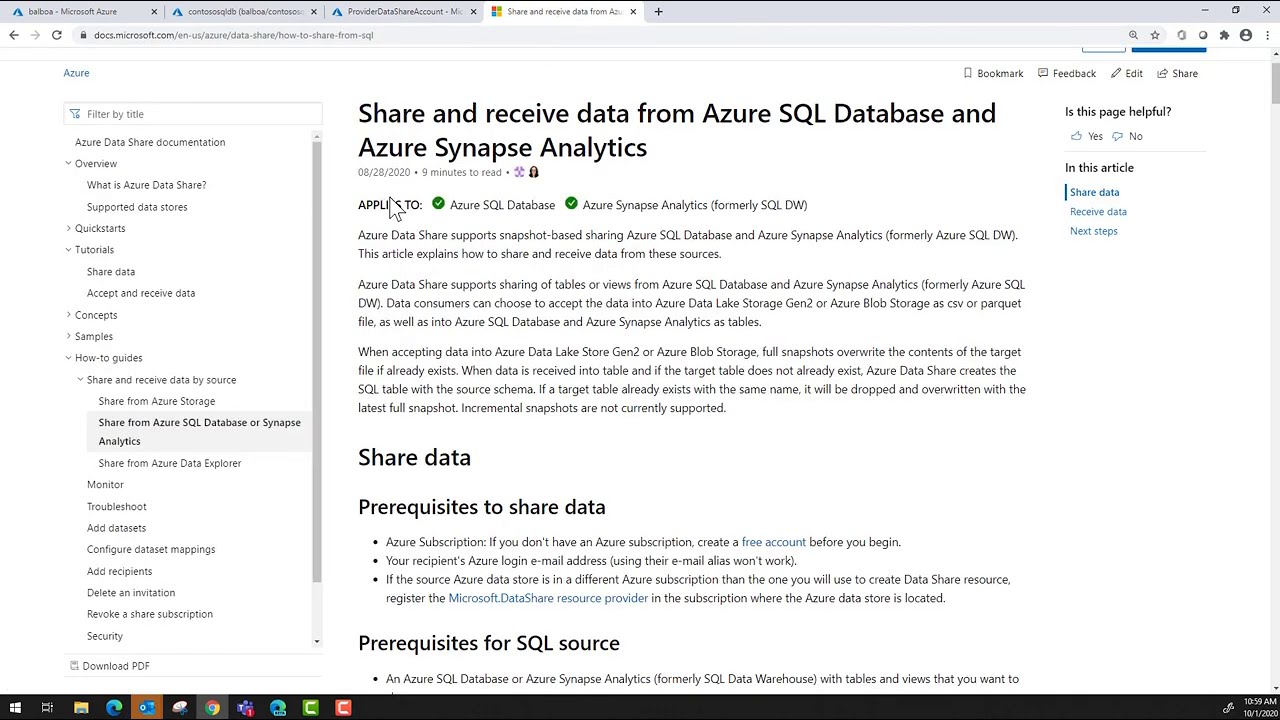Open the Chrome profile avatar

pos(1246,35)
